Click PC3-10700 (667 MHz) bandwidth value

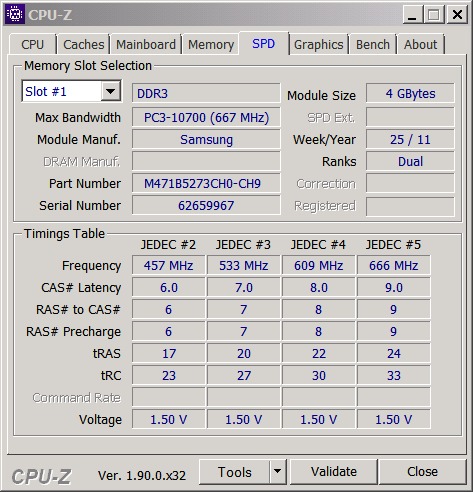click(206, 117)
